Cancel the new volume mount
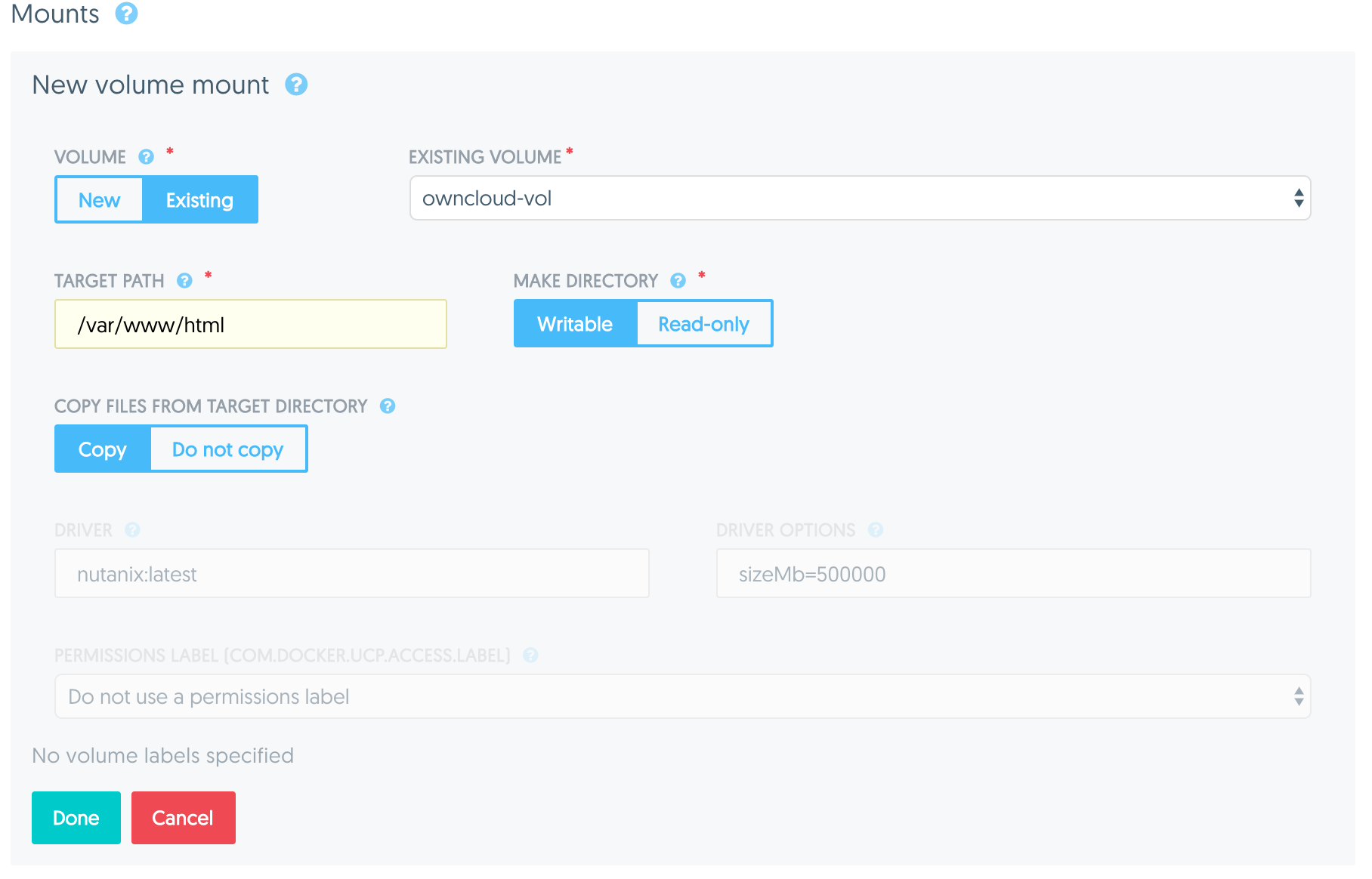Image resolution: width=1372 pixels, height=879 pixels. tap(183, 818)
